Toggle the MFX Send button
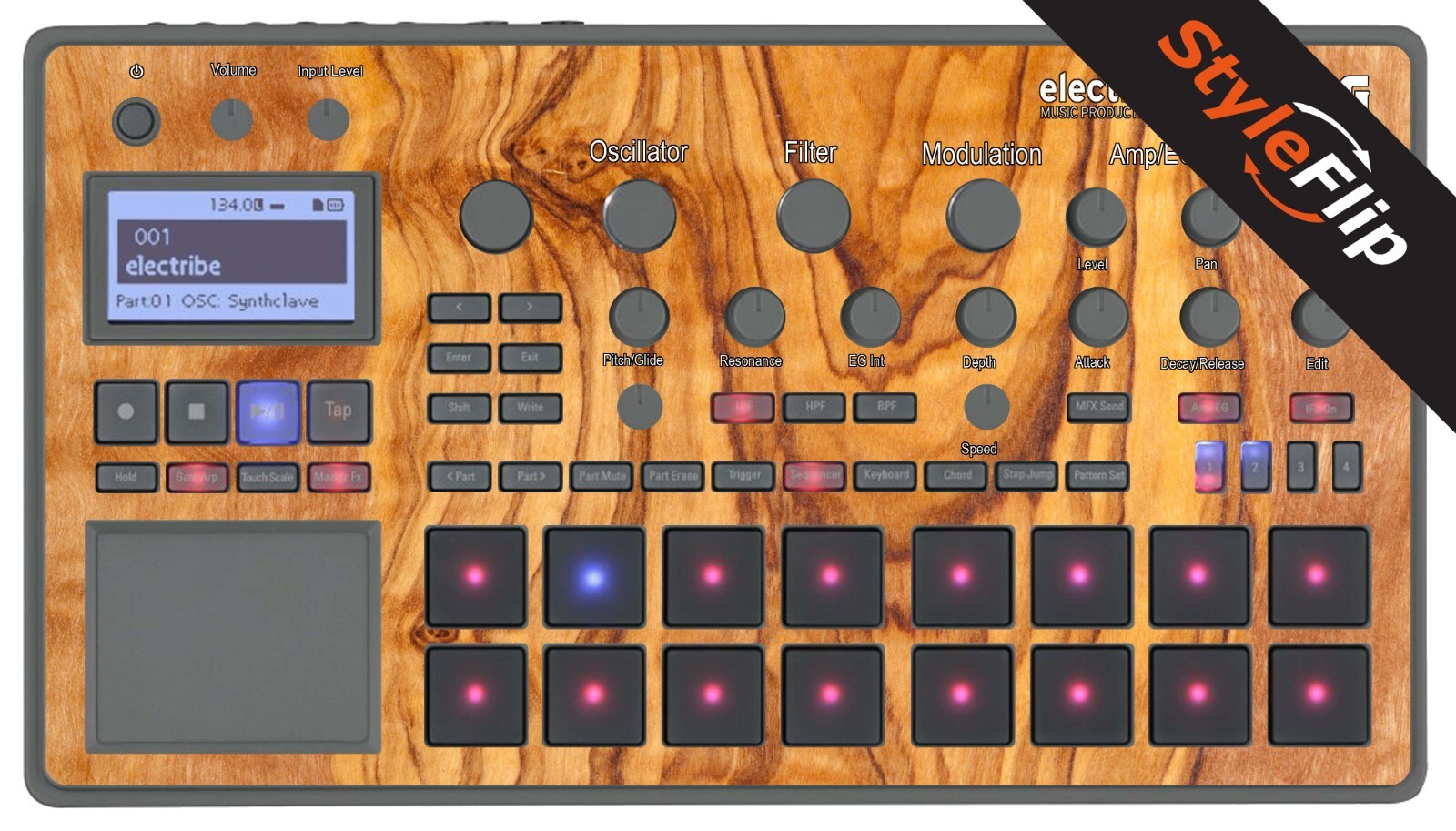 (x=1098, y=407)
